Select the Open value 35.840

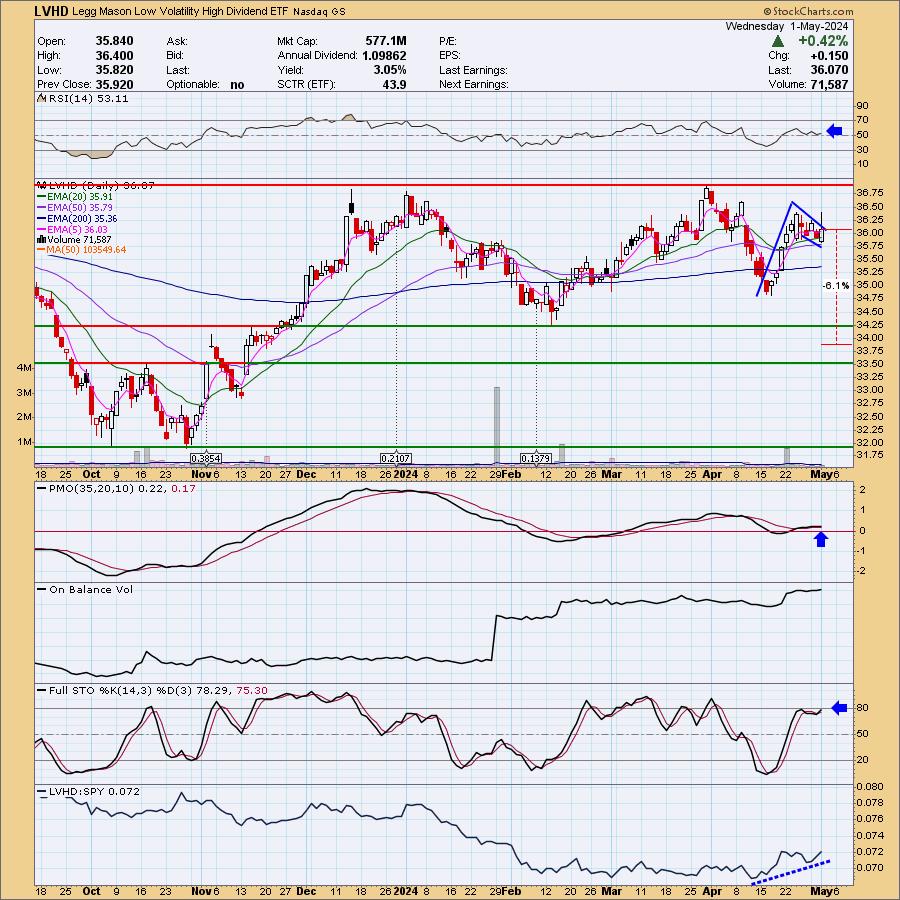pyautogui.click(x=114, y=41)
